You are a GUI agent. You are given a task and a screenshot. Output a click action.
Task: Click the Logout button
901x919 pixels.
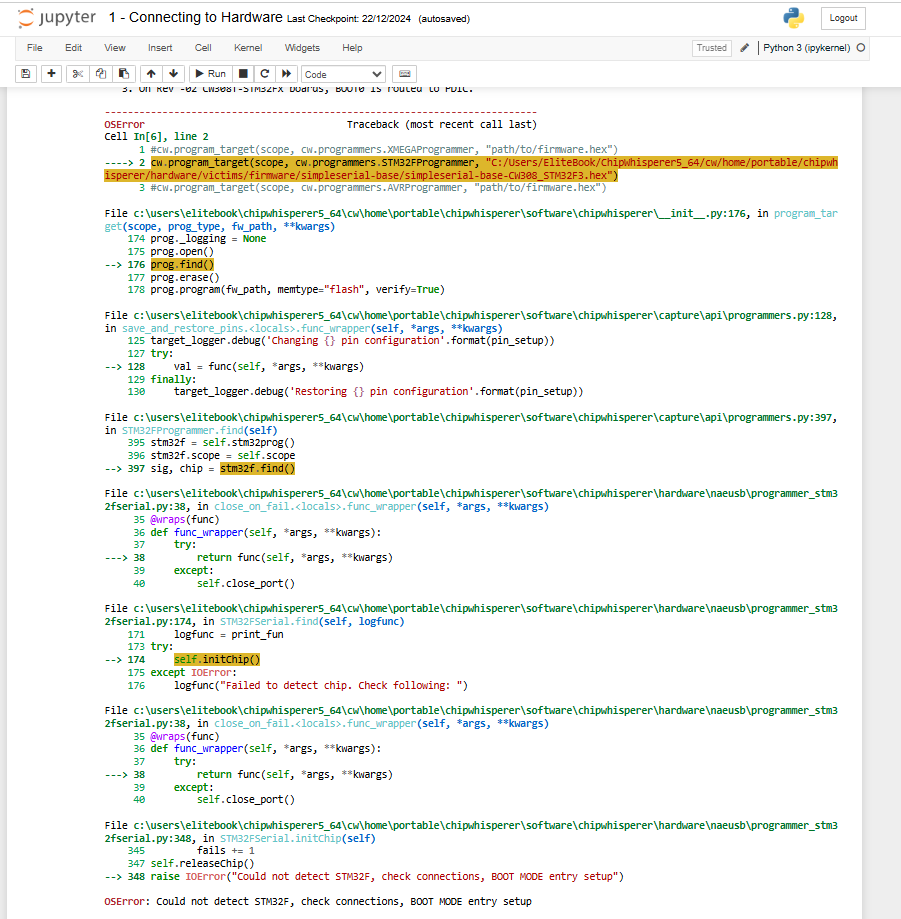pyautogui.click(x=843, y=18)
